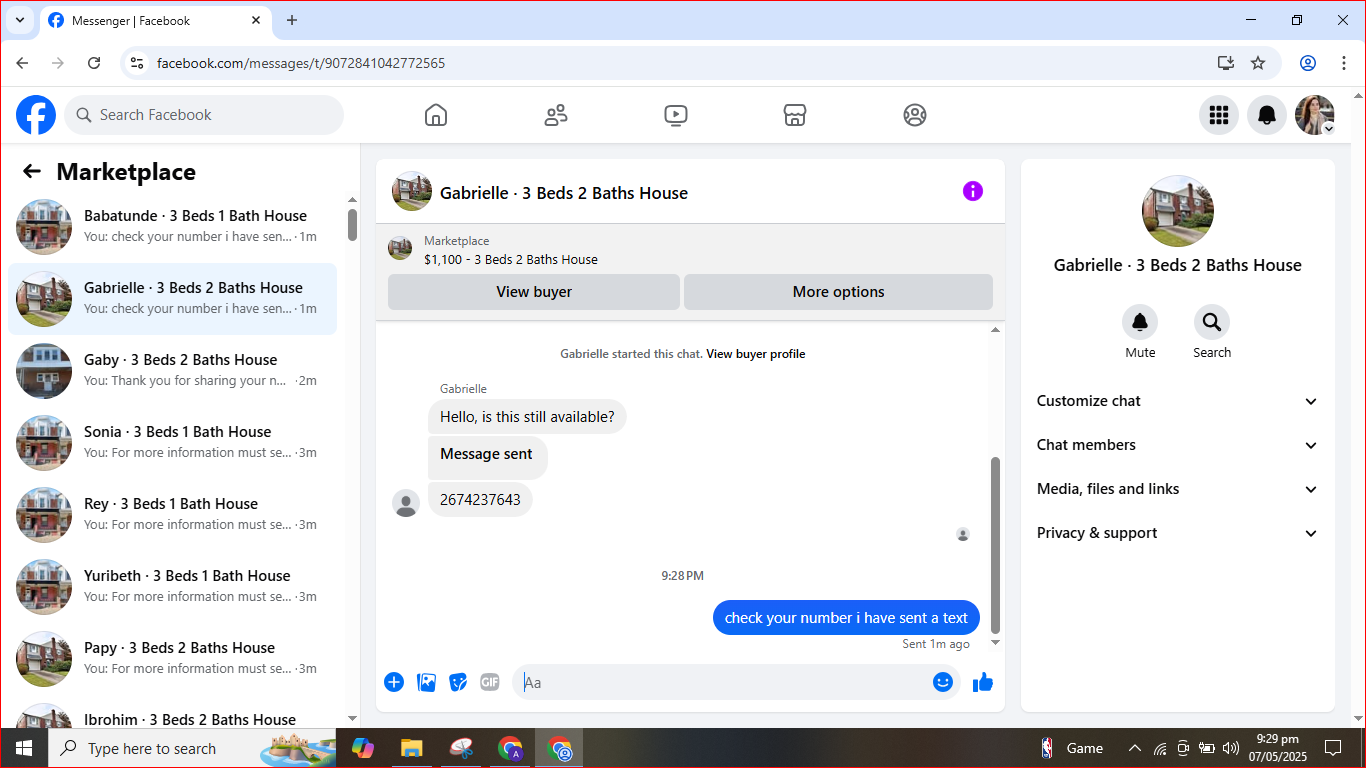This screenshot has width=1366, height=768.
Task: Open Babatunde 3 Beds 1 Bath House chat
Action: 172,227
